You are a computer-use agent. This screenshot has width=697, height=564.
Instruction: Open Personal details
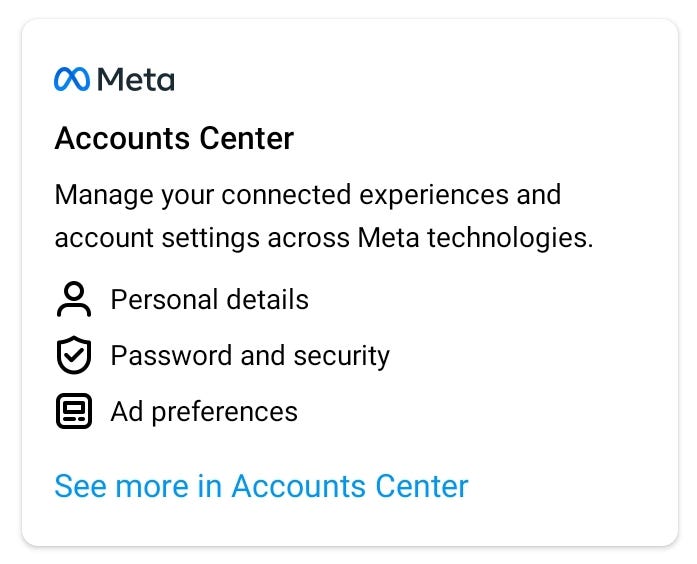pos(209,299)
